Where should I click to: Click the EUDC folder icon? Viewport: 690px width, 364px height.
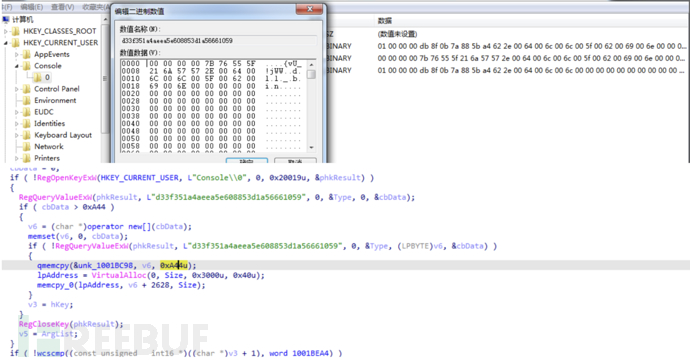click(x=27, y=112)
